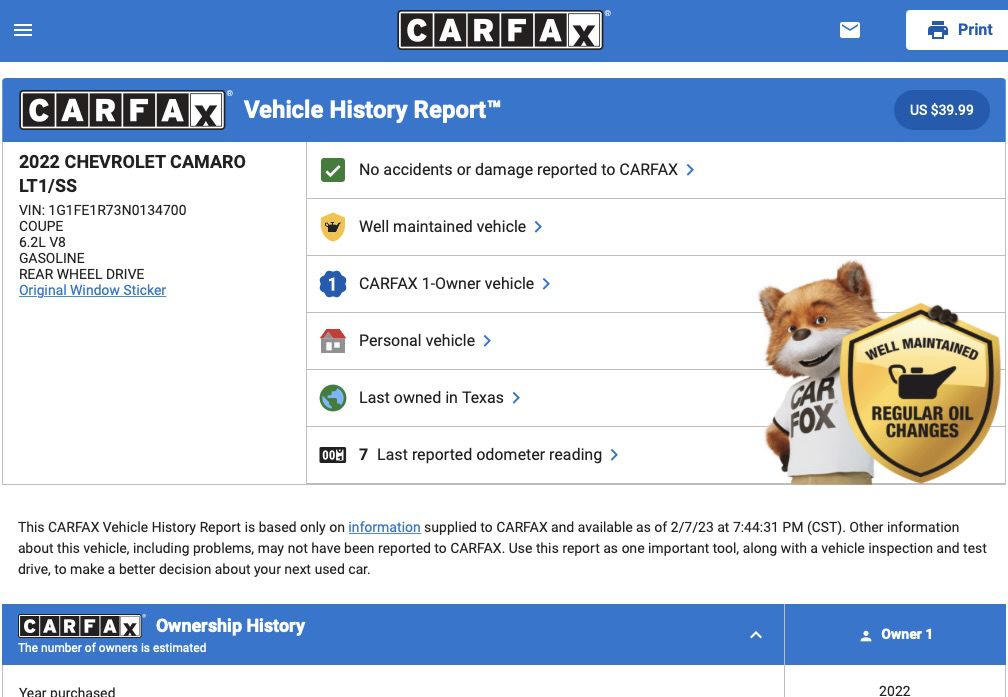Click the house personal vehicle icon

332,341
